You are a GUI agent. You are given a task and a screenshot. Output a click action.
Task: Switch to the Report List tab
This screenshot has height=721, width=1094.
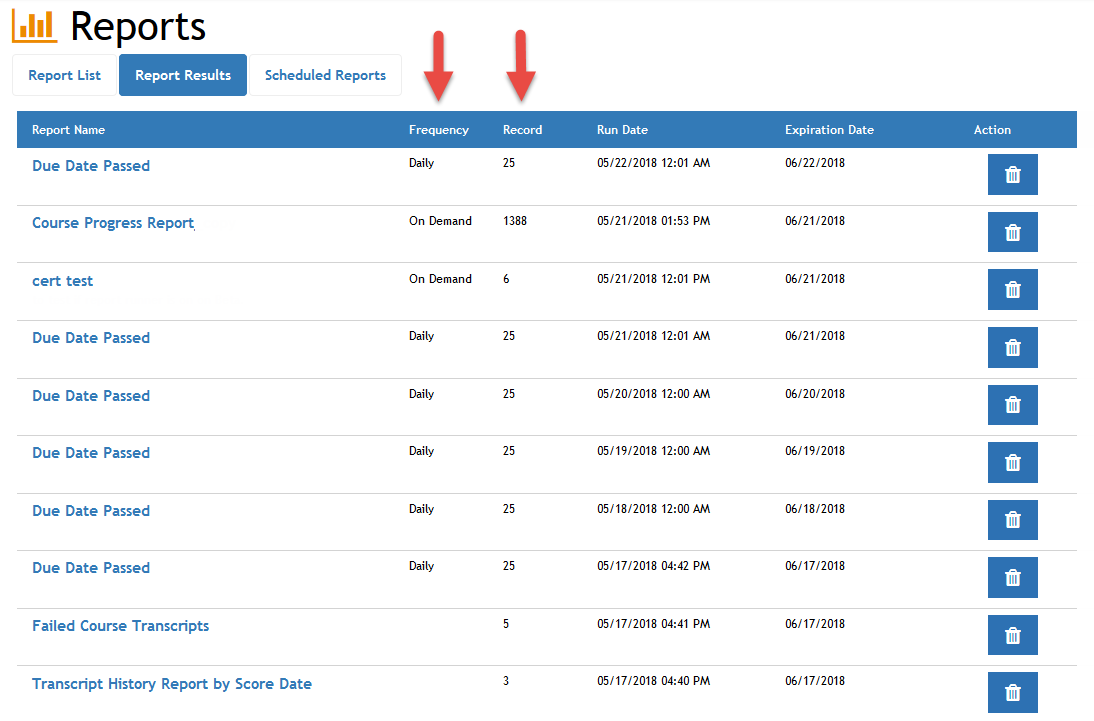(65, 75)
